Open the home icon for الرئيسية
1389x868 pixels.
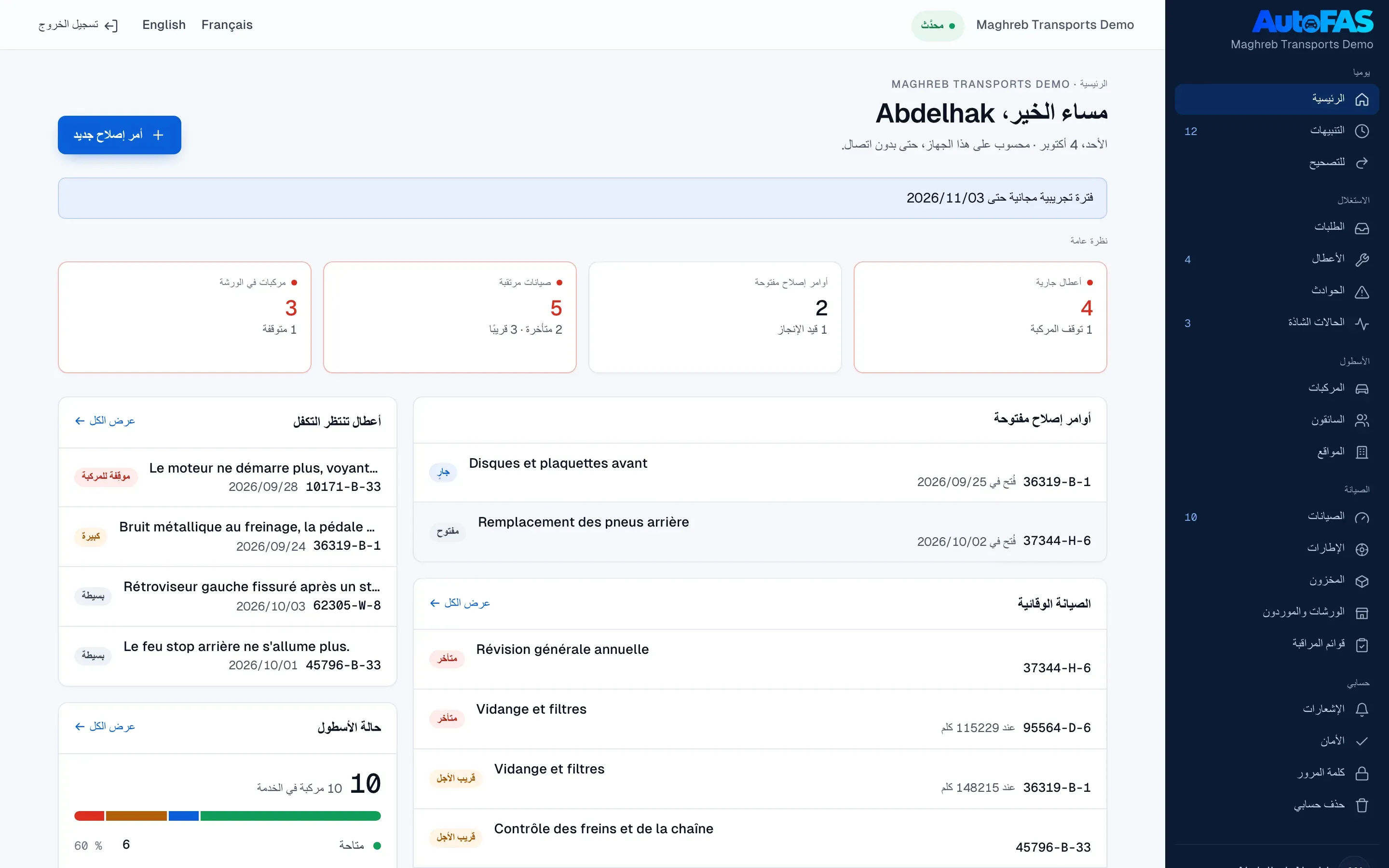(x=1362, y=99)
